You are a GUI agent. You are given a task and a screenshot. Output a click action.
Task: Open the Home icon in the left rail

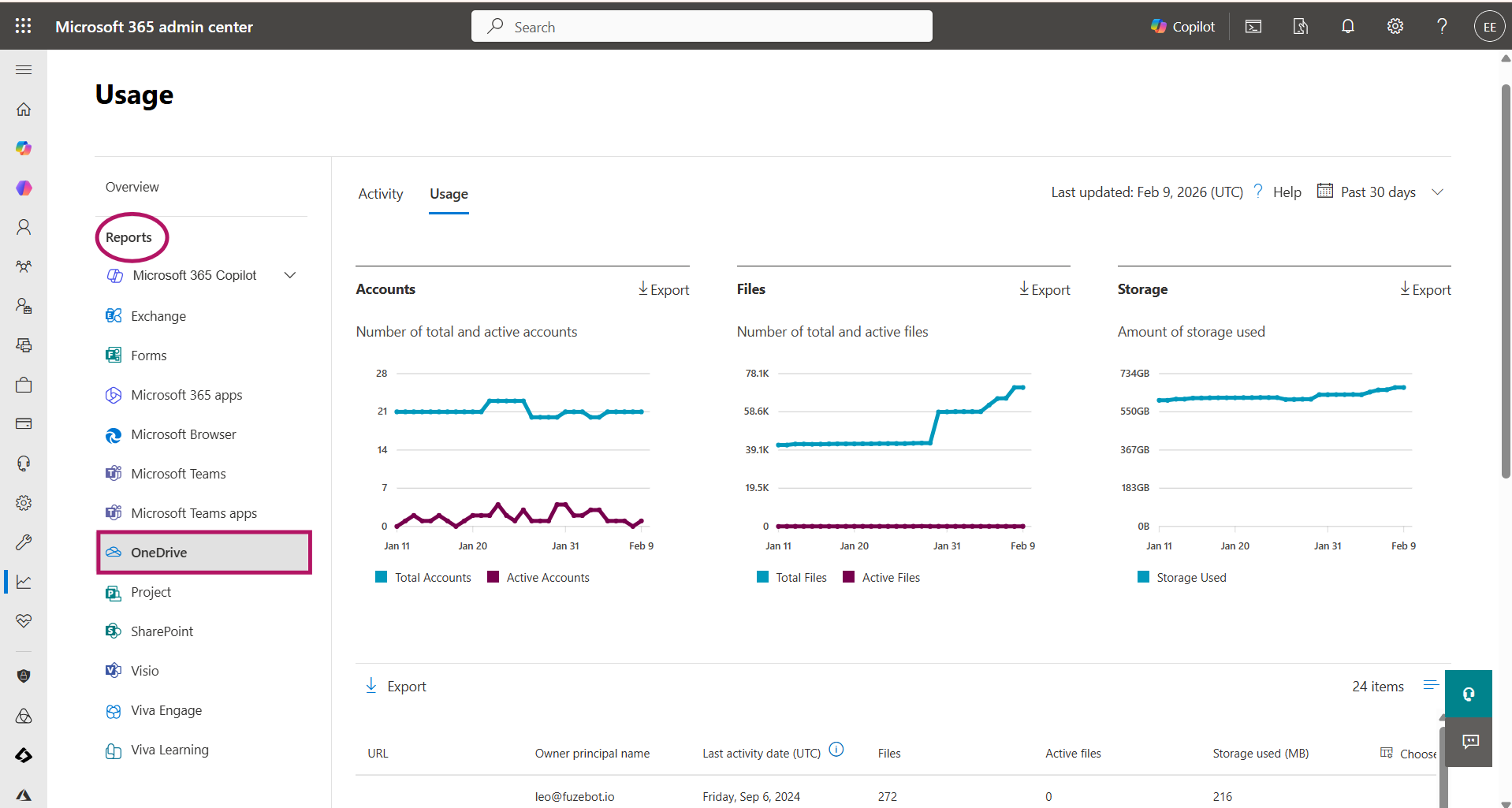point(24,109)
